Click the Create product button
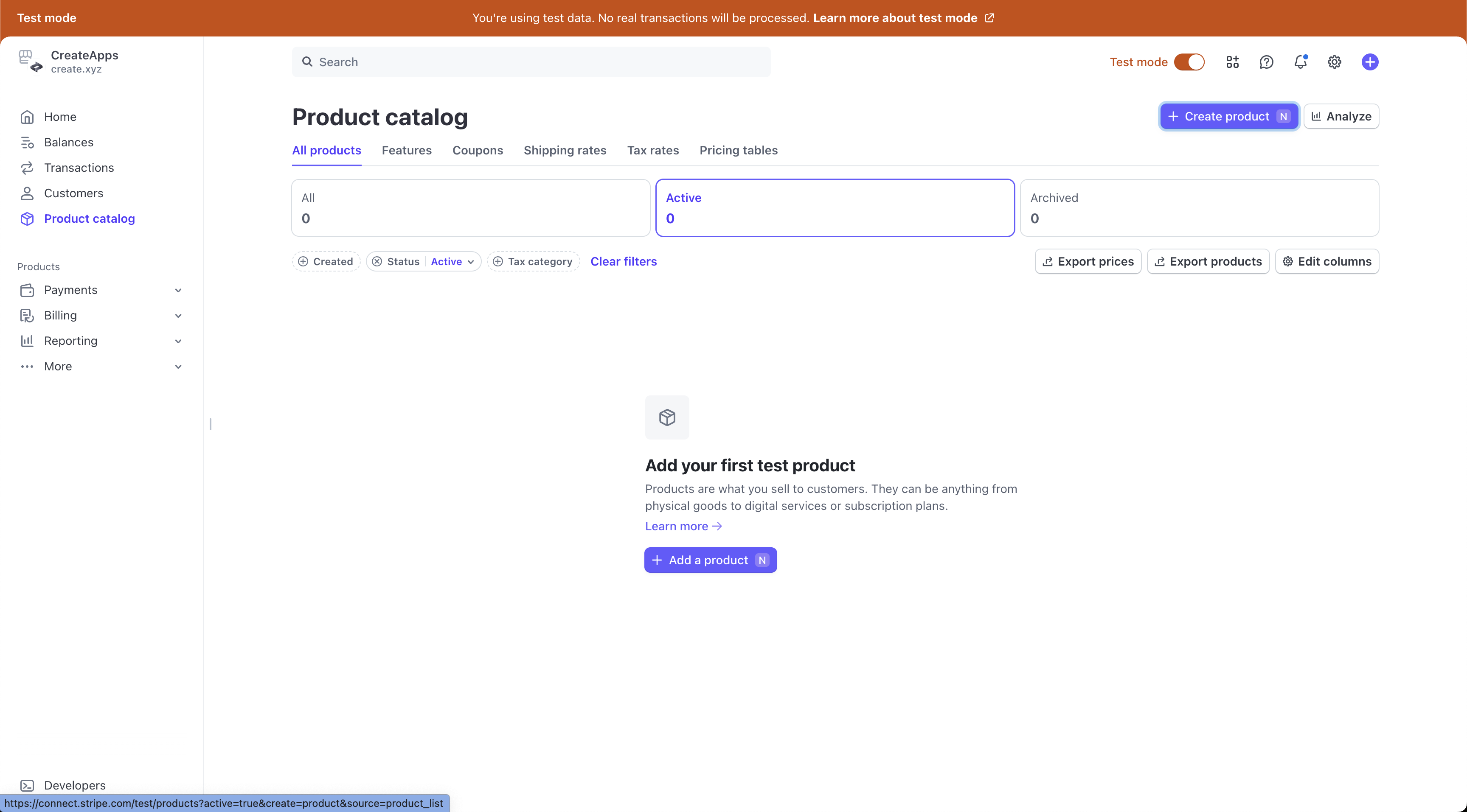Screen dimensions: 1467x812 [x=1229, y=117]
